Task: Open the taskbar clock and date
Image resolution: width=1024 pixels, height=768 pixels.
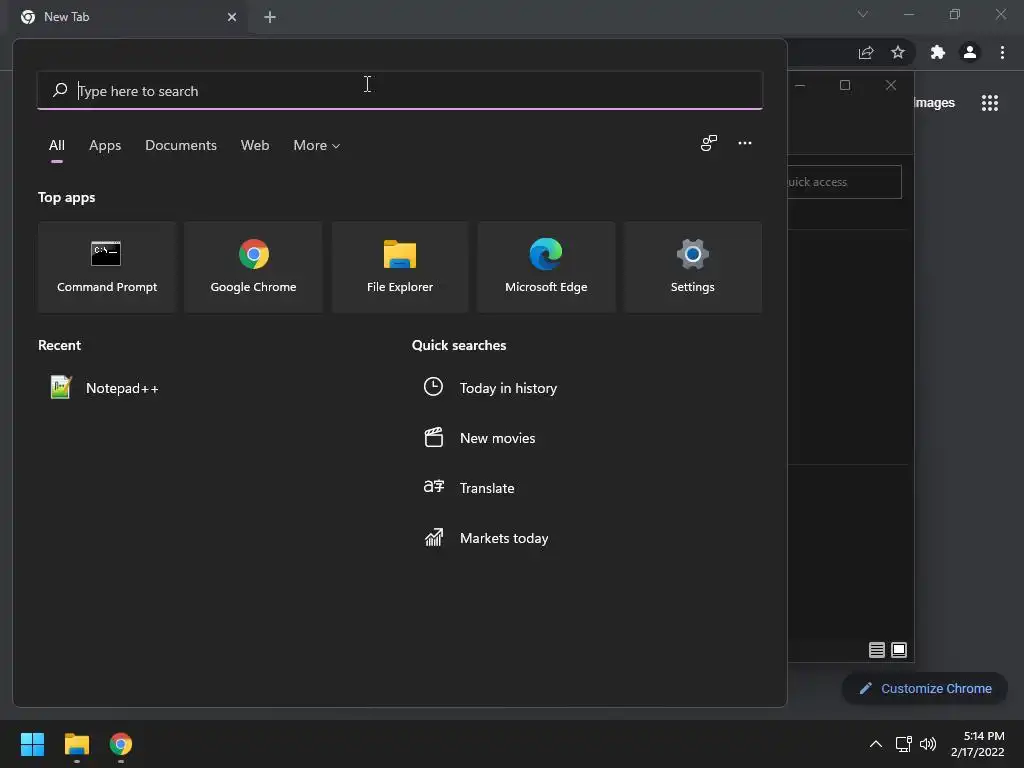Action: 978,744
